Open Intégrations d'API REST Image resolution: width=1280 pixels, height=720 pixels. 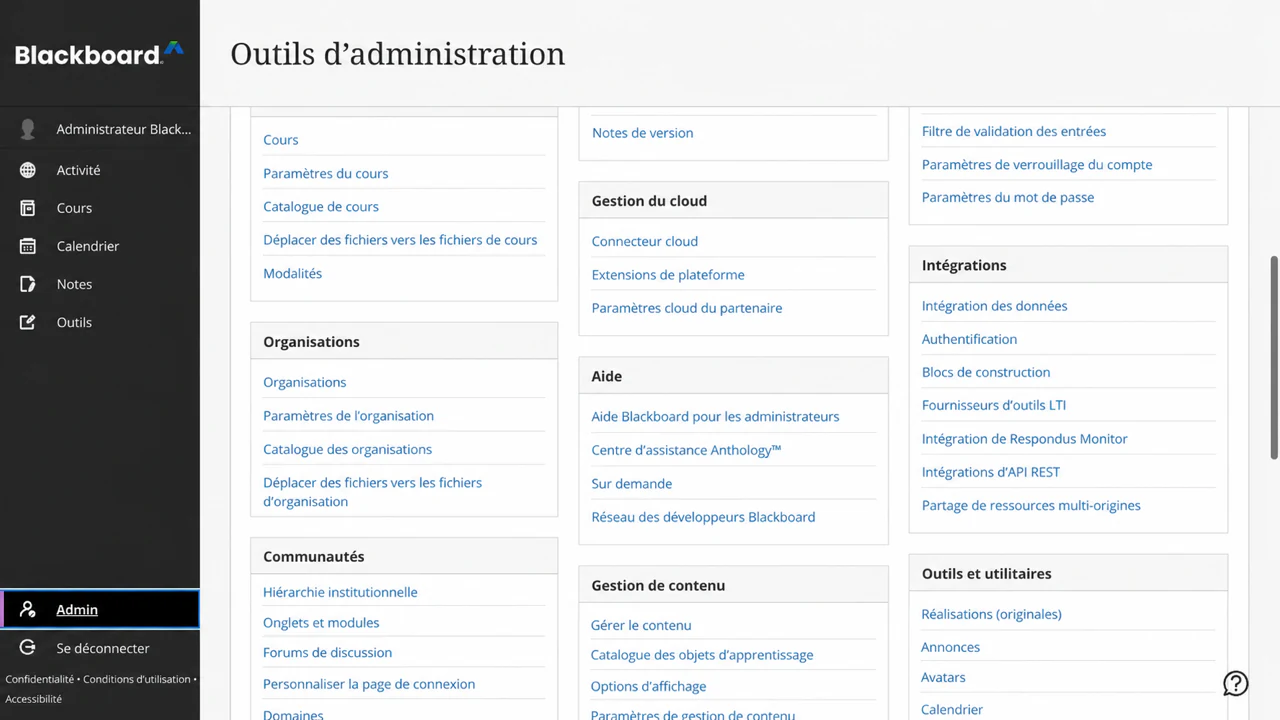[x=990, y=472]
